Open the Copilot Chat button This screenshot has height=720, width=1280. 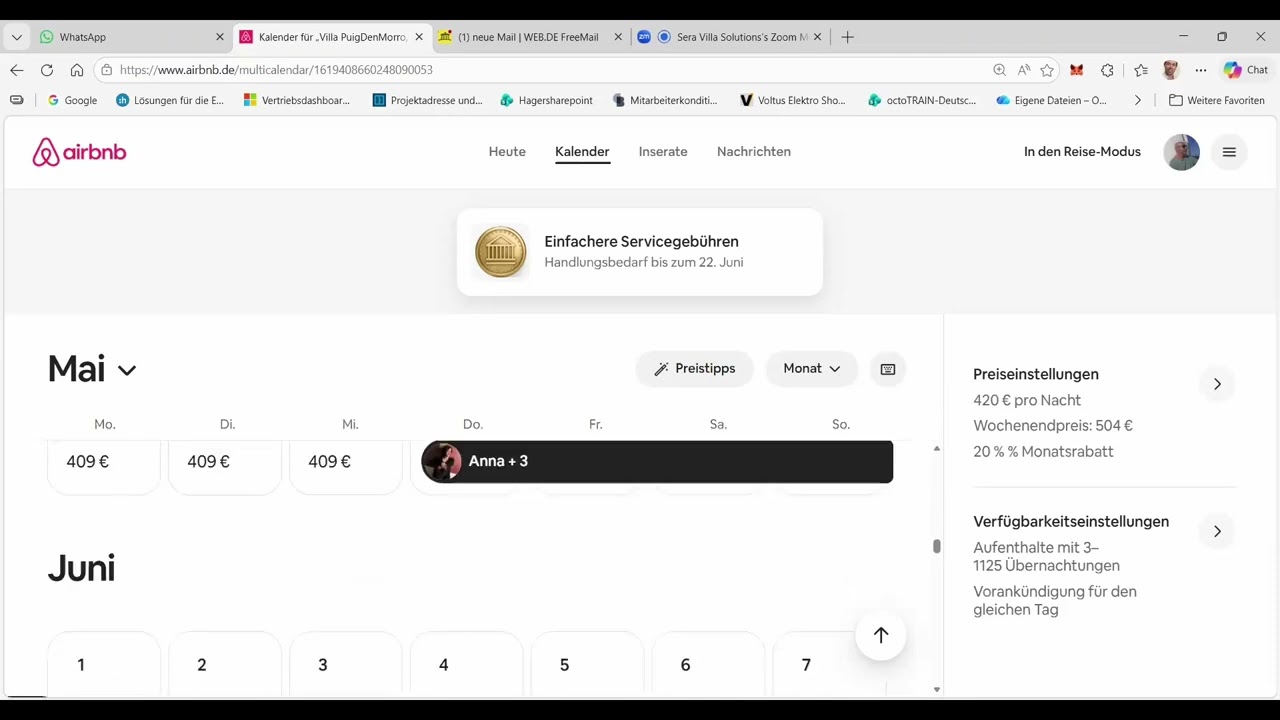(x=1246, y=70)
